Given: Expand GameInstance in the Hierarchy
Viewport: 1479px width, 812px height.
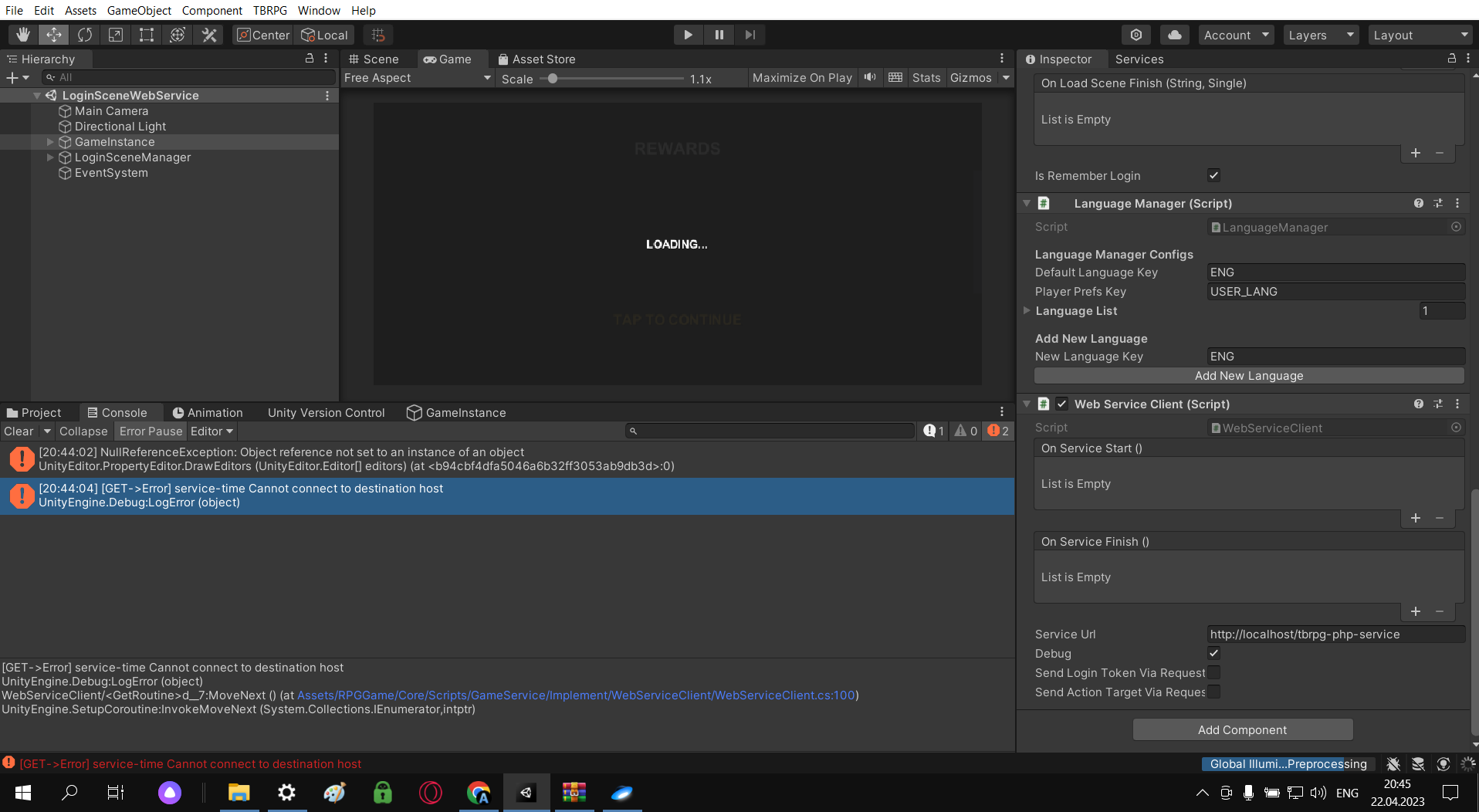Looking at the screenshot, I should [50, 142].
